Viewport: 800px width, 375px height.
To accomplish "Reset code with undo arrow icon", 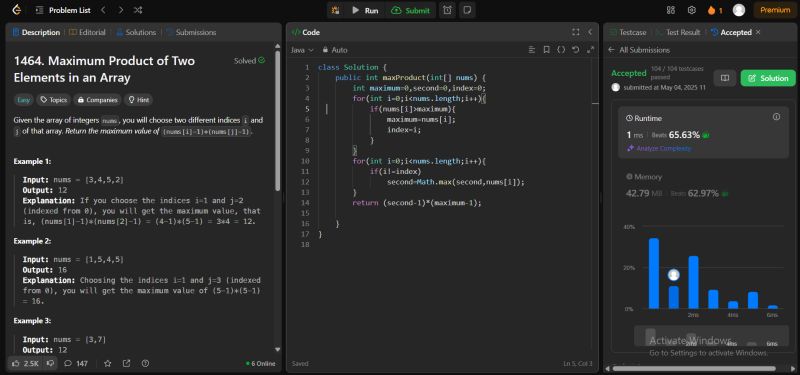I will coord(576,49).
